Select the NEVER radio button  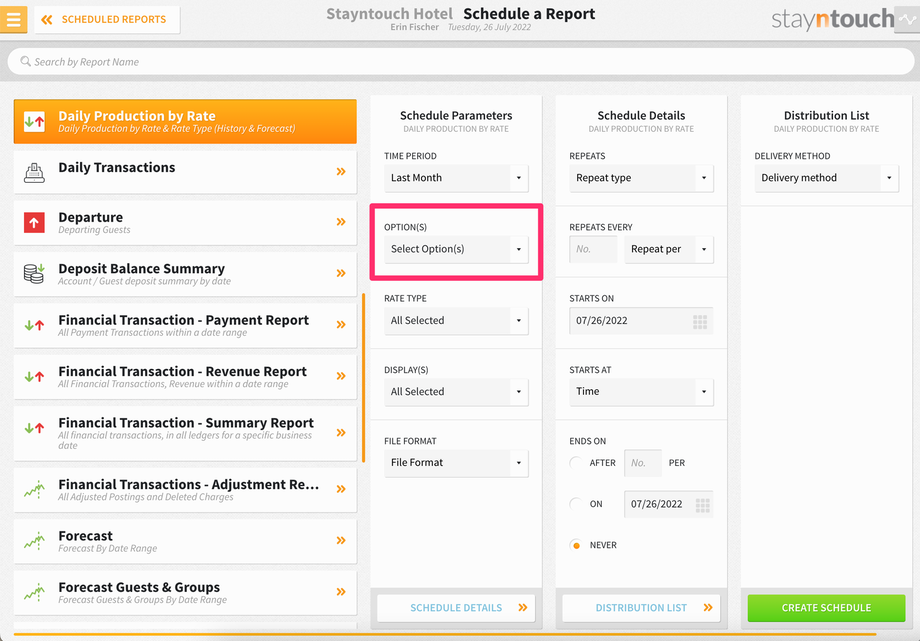tap(576, 545)
